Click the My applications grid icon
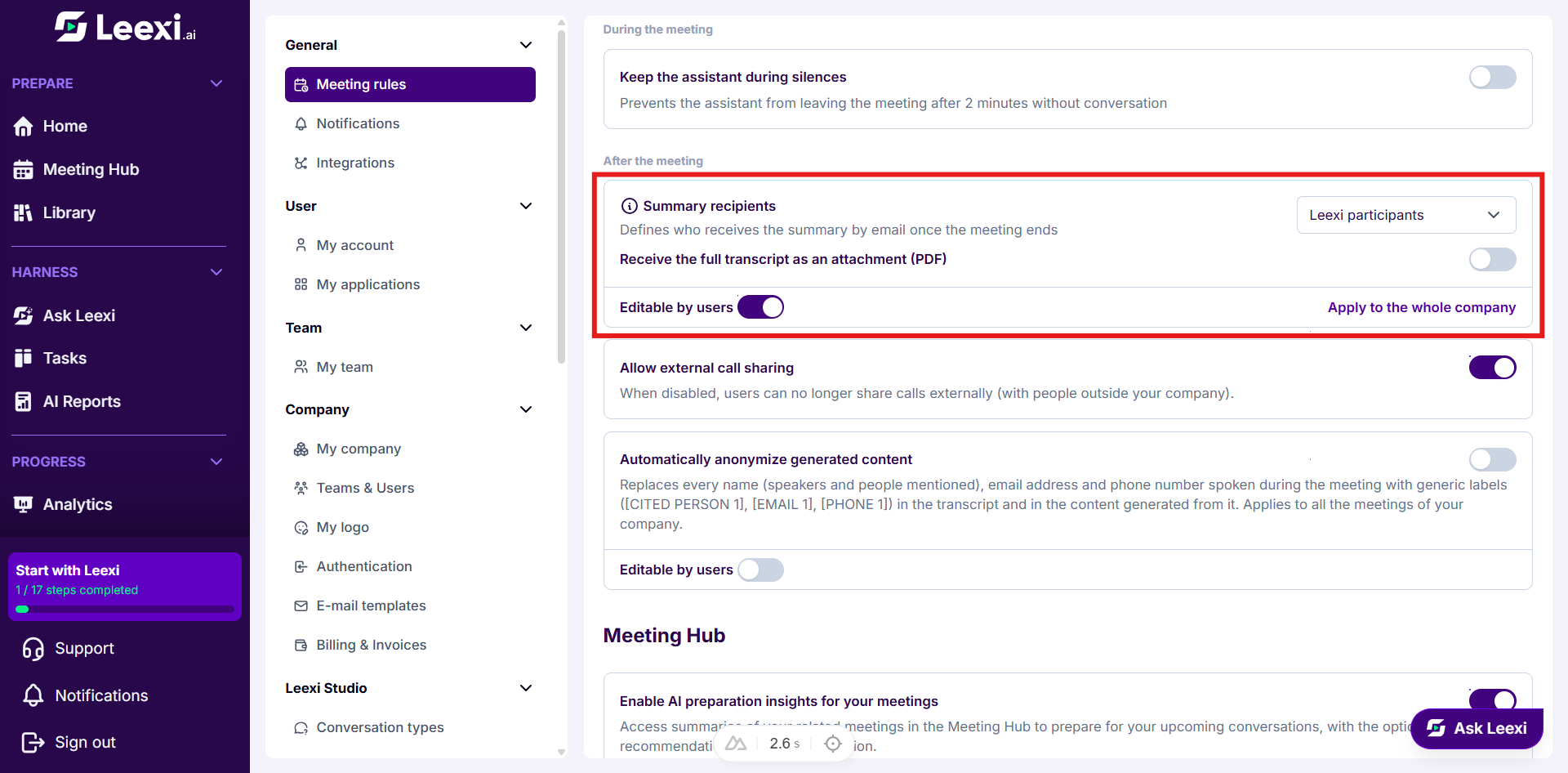Viewport: 1568px width, 773px height. pos(301,284)
